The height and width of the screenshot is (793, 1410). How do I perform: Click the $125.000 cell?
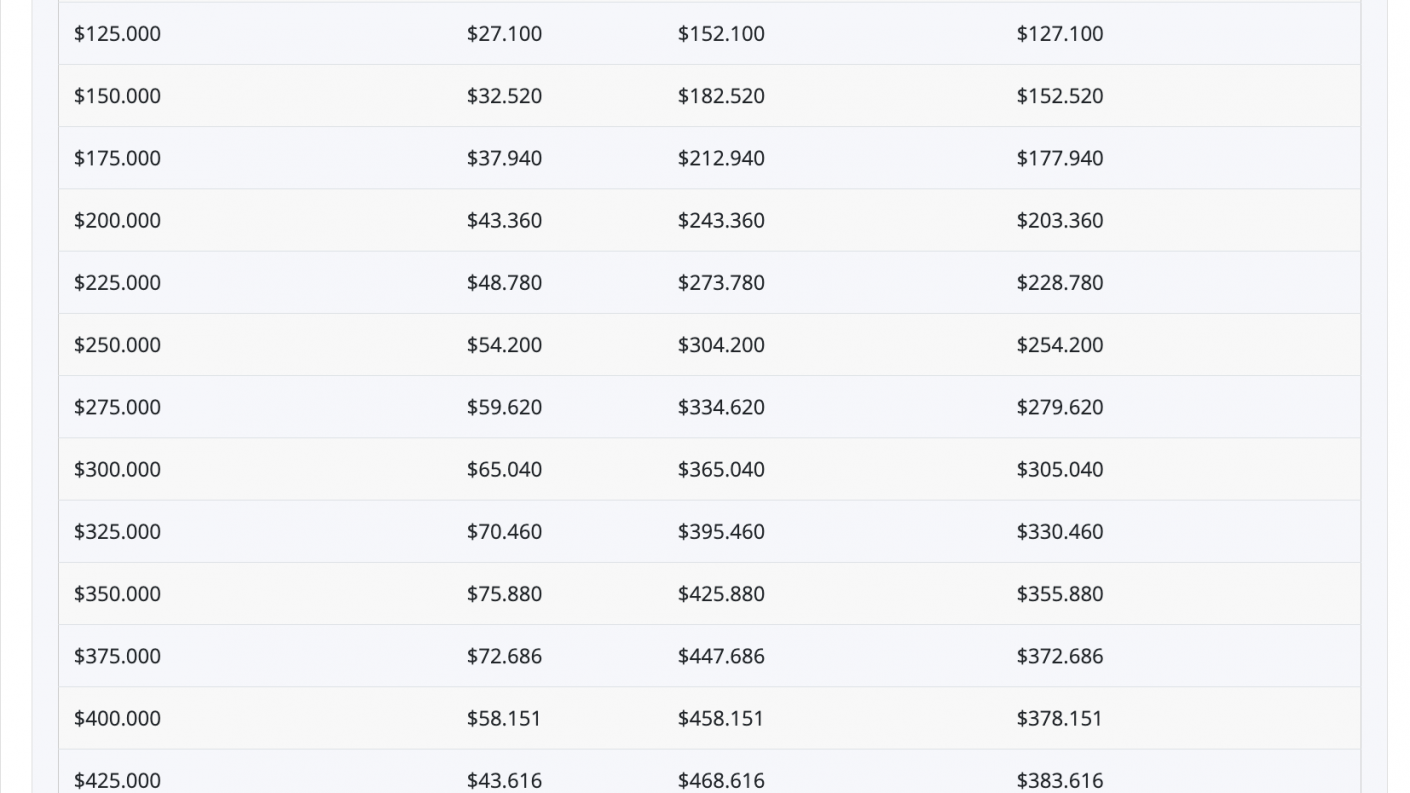[x=117, y=34]
